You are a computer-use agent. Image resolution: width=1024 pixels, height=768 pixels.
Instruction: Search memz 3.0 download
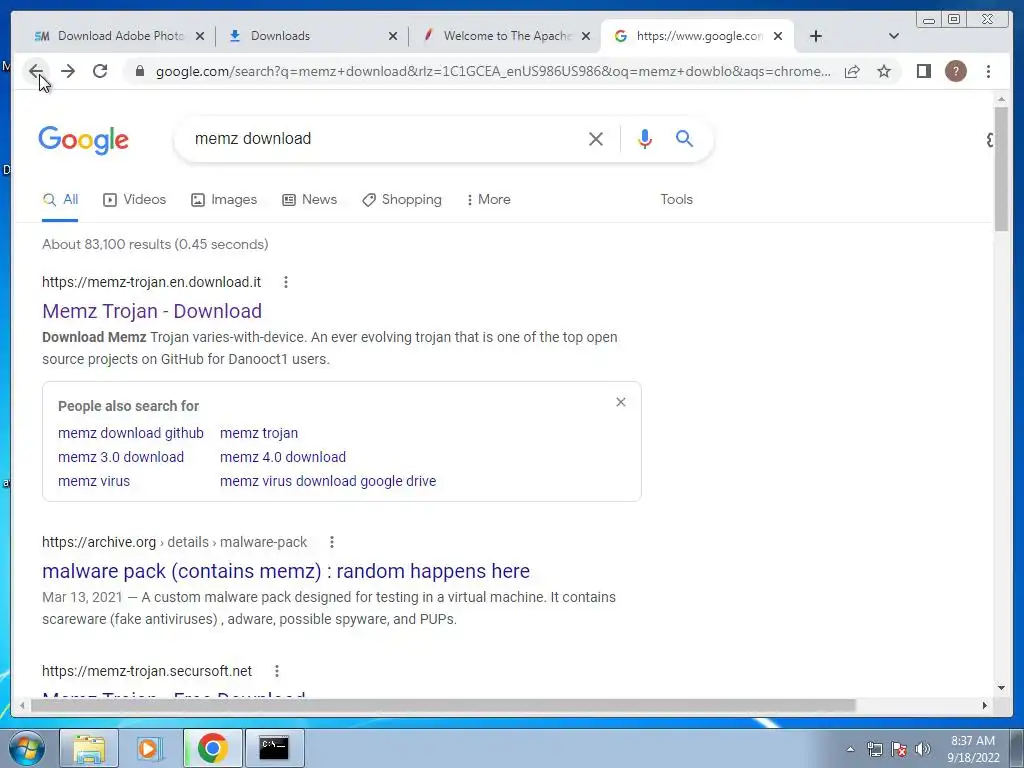pyautogui.click(x=121, y=457)
